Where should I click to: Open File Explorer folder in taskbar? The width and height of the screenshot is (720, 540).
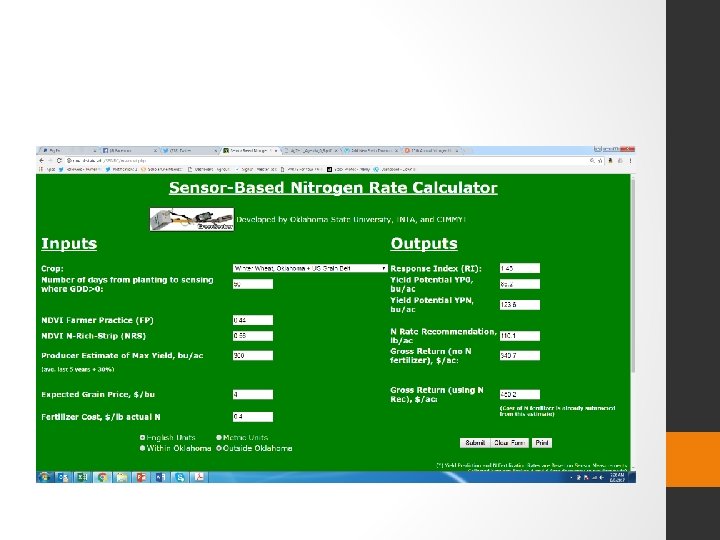pos(122,477)
